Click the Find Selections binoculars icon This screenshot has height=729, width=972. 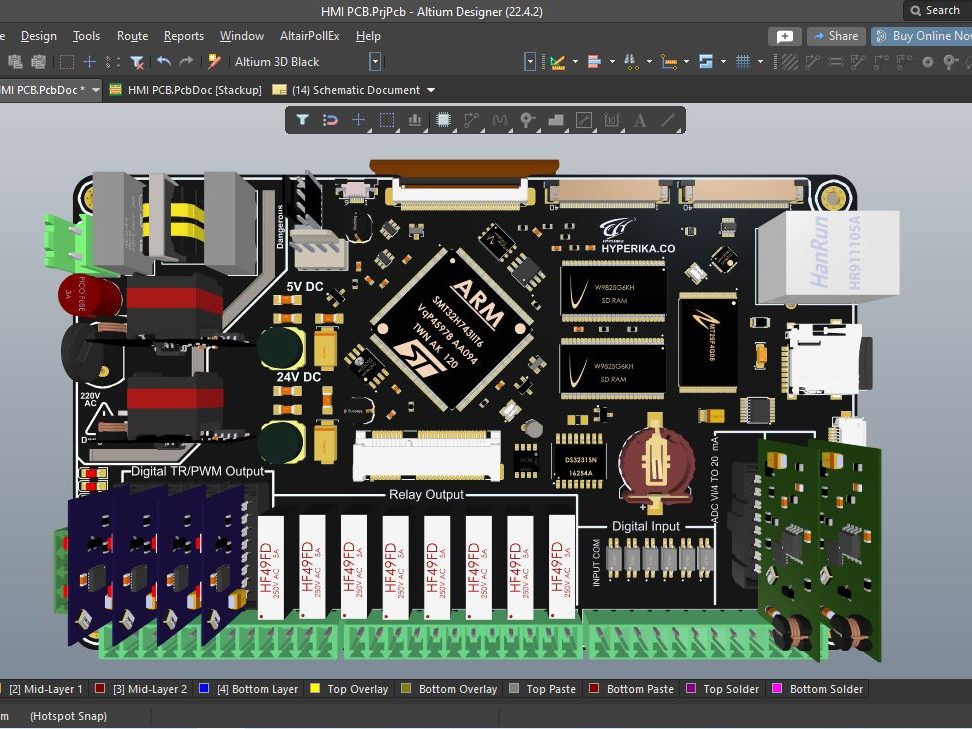[630, 61]
